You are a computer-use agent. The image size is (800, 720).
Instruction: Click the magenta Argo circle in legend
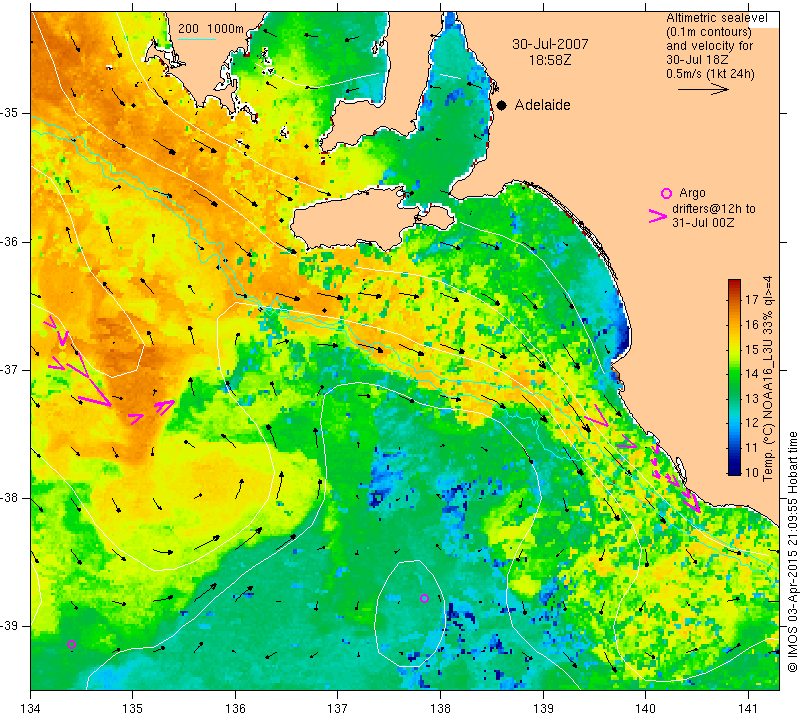tap(666, 193)
